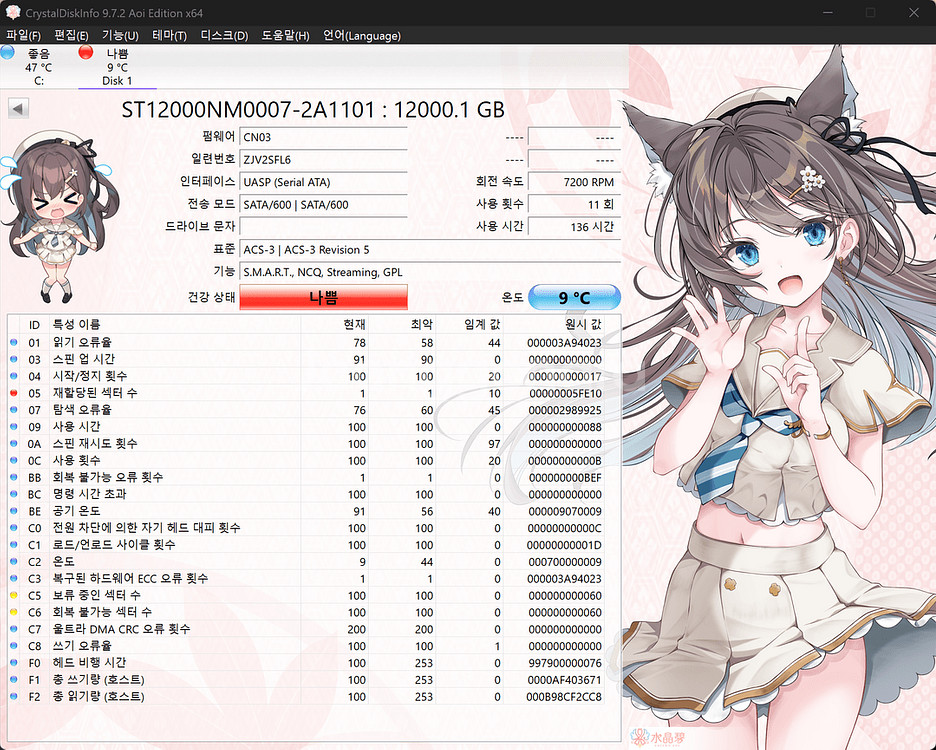Click the red status orb for Disk 1
936x750 pixels.
(86, 53)
